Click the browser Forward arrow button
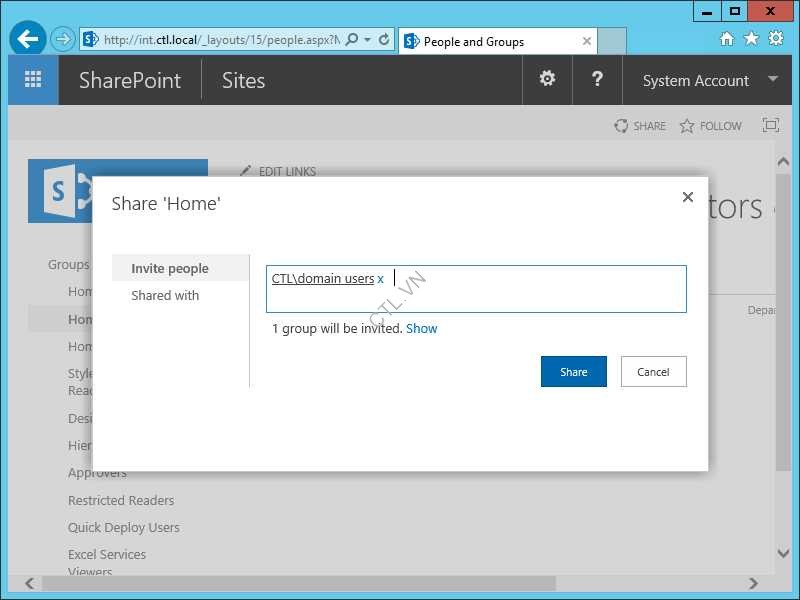Viewport: 800px width, 600px height. pyautogui.click(x=63, y=40)
